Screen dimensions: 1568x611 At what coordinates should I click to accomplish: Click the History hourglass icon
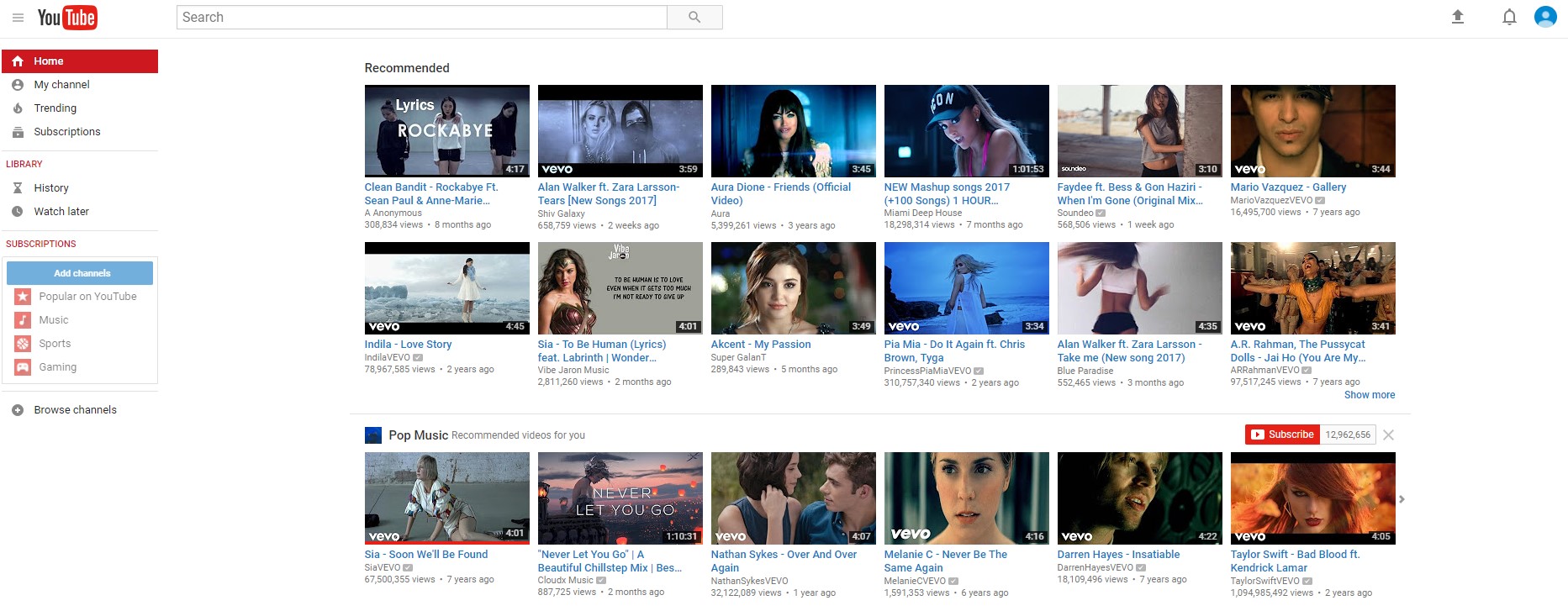click(18, 188)
